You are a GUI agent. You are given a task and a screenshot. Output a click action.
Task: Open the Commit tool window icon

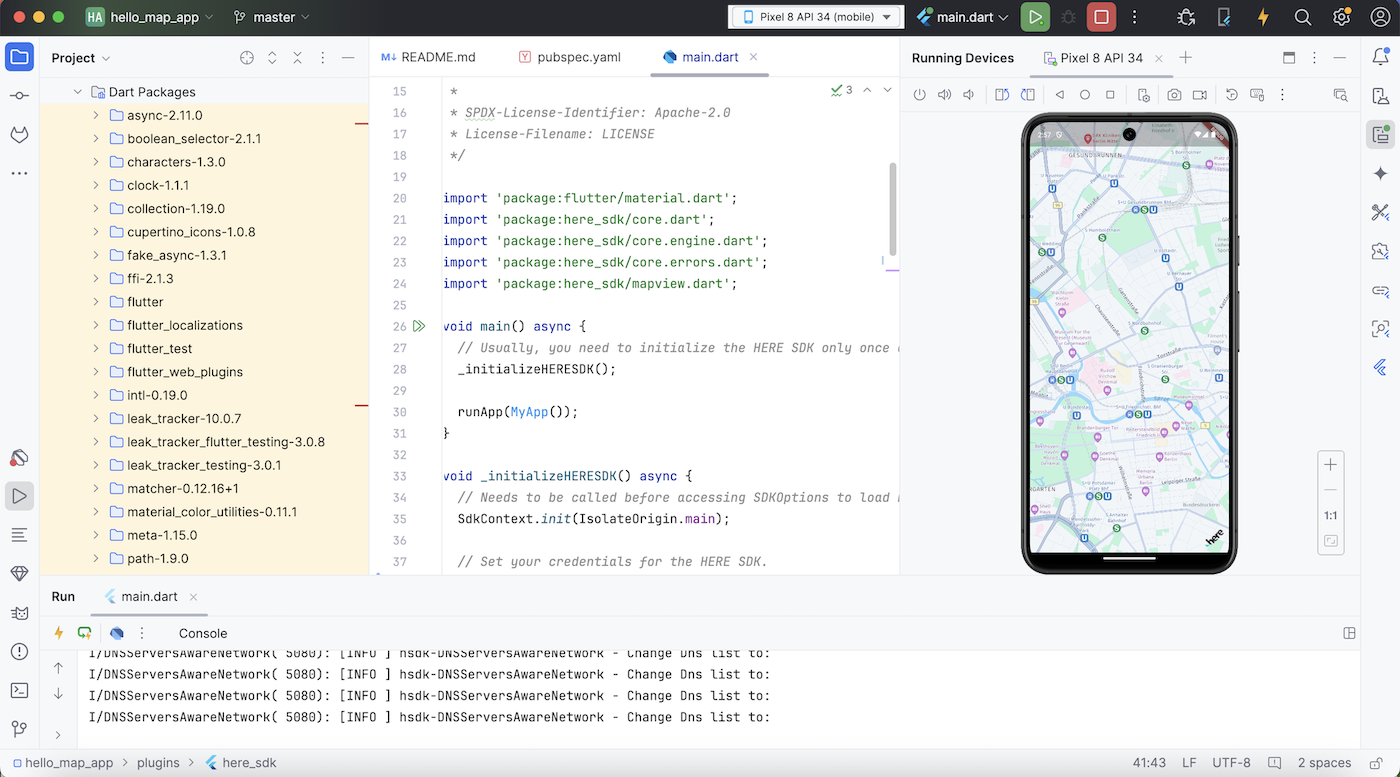pyautogui.click(x=19, y=96)
